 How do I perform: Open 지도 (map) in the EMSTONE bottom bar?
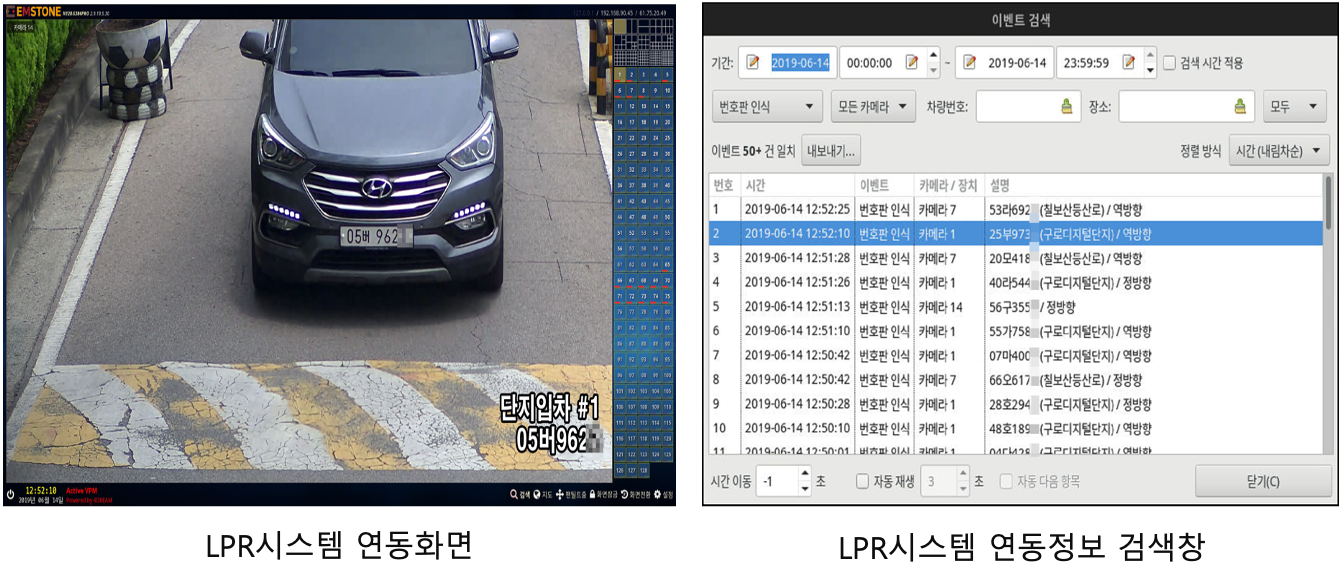pos(544,495)
